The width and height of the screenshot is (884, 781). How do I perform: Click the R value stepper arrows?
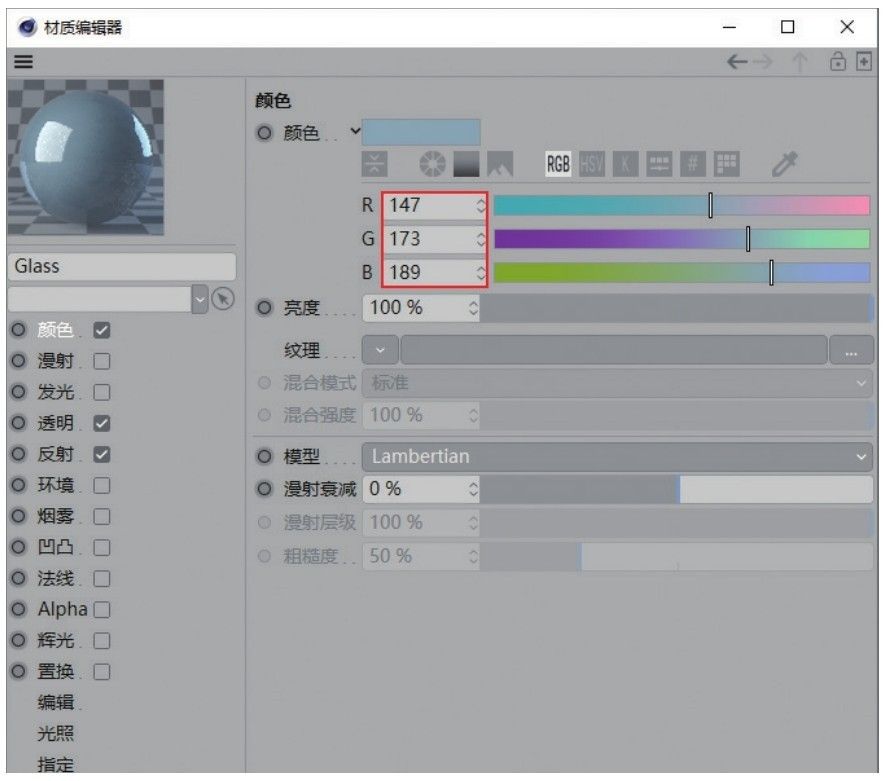pos(480,205)
